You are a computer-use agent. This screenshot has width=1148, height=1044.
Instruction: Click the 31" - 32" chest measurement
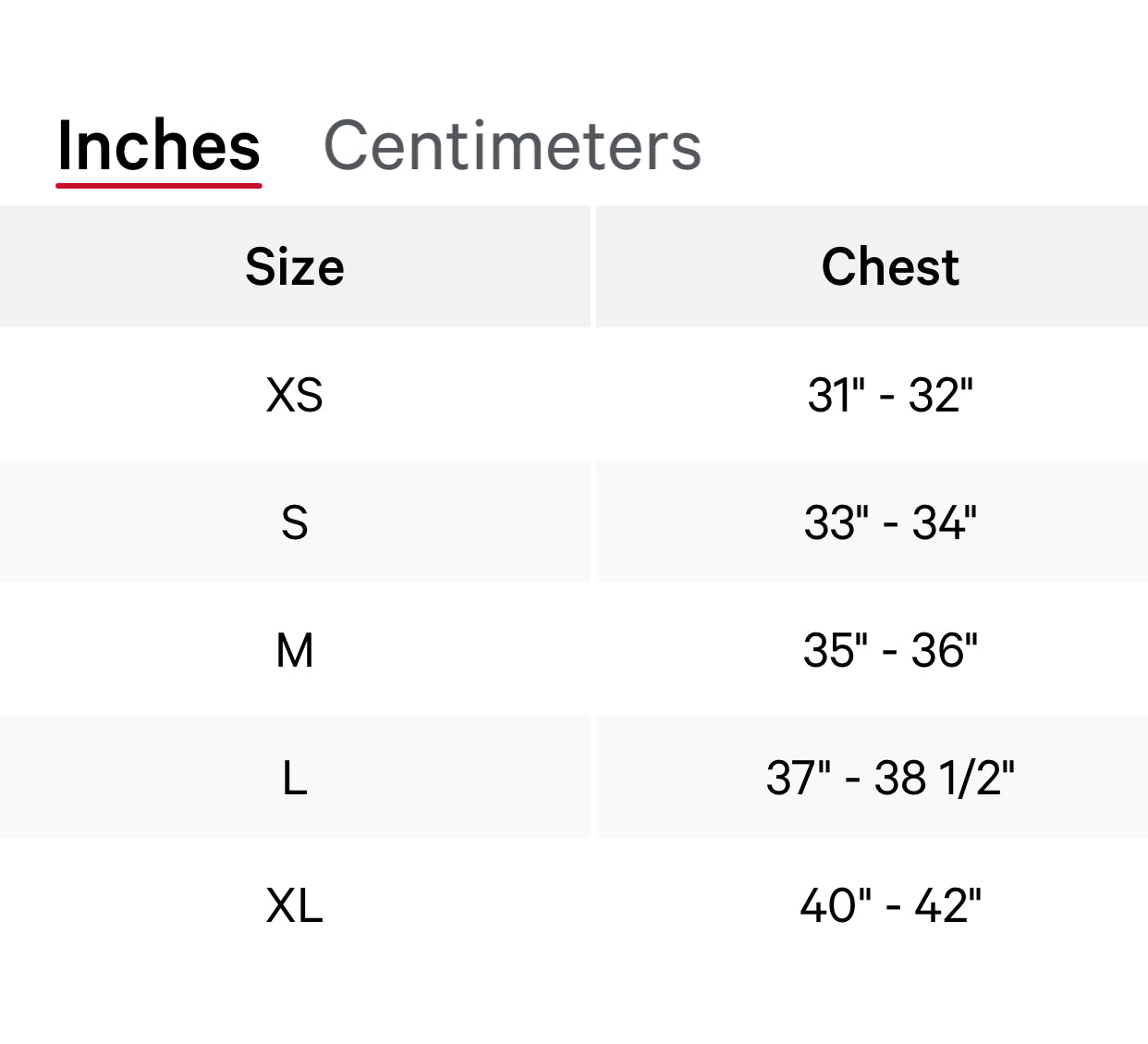890,395
